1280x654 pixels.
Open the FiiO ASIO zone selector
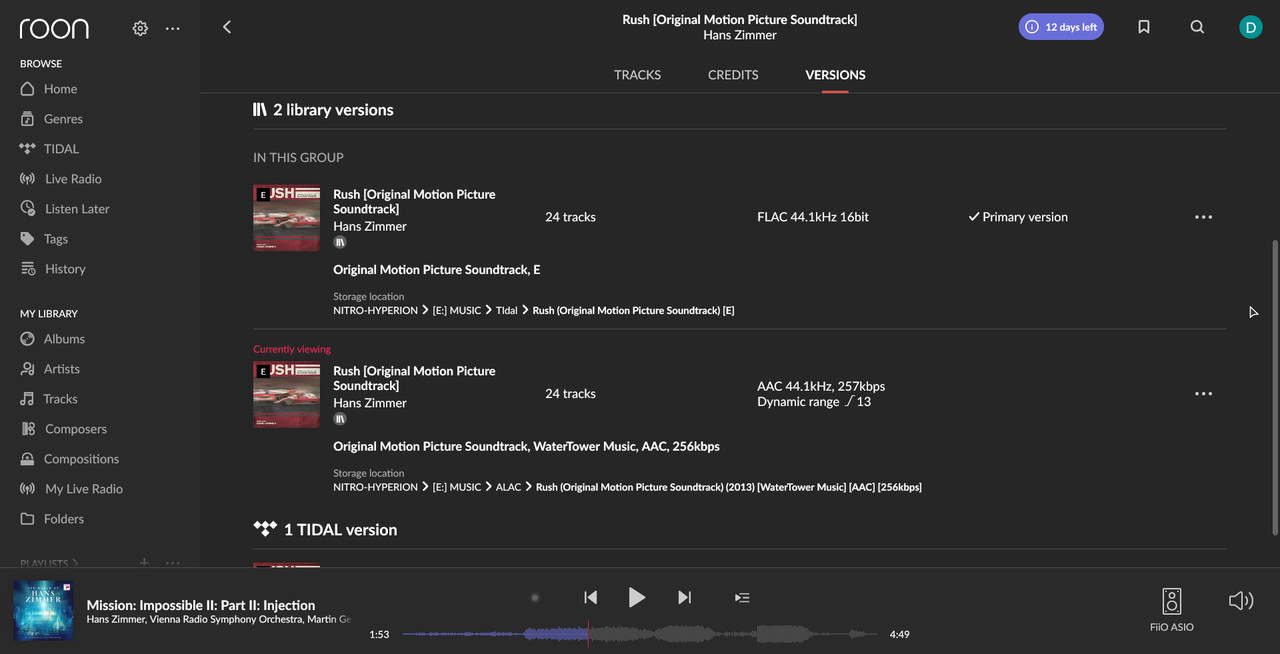[x=1171, y=610]
